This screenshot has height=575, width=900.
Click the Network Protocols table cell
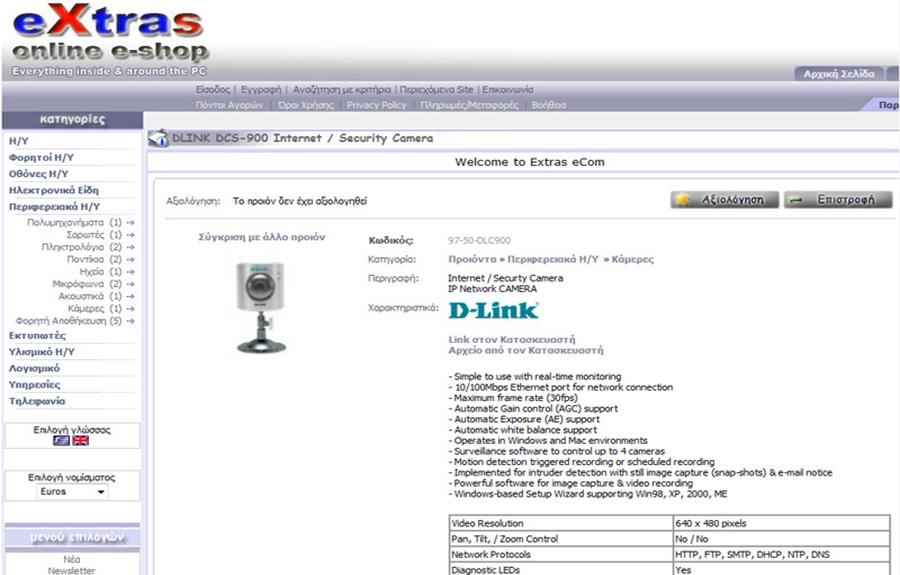click(x=561, y=554)
